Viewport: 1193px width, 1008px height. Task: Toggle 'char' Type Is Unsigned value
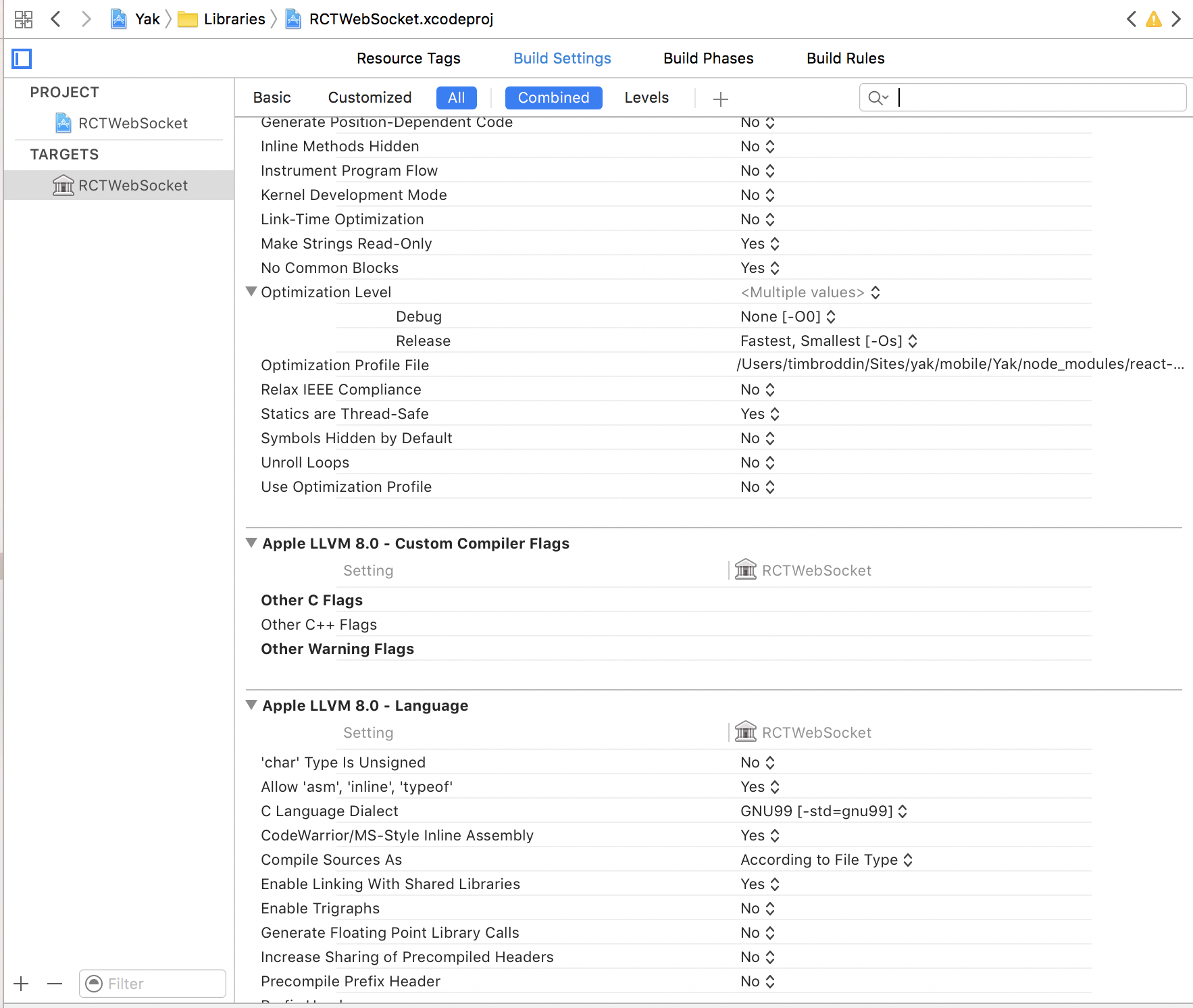757,763
